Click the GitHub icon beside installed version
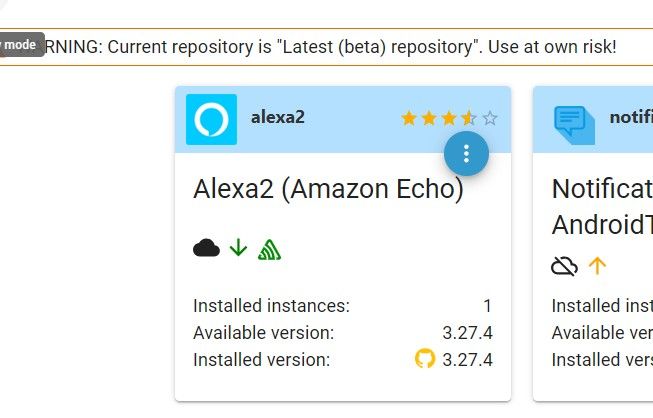 [x=425, y=358]
